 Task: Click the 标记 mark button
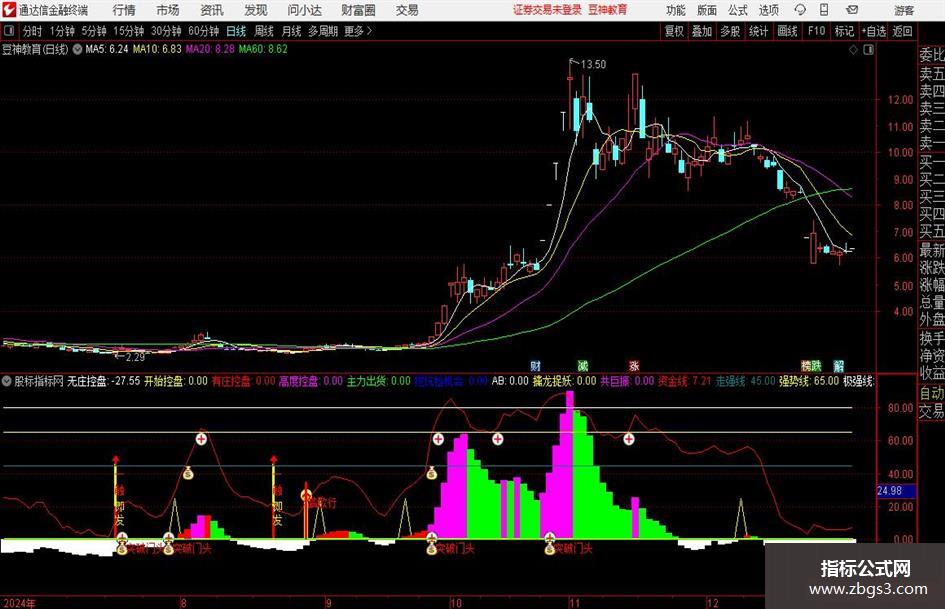pyautogui.click(x=844, y=31)
